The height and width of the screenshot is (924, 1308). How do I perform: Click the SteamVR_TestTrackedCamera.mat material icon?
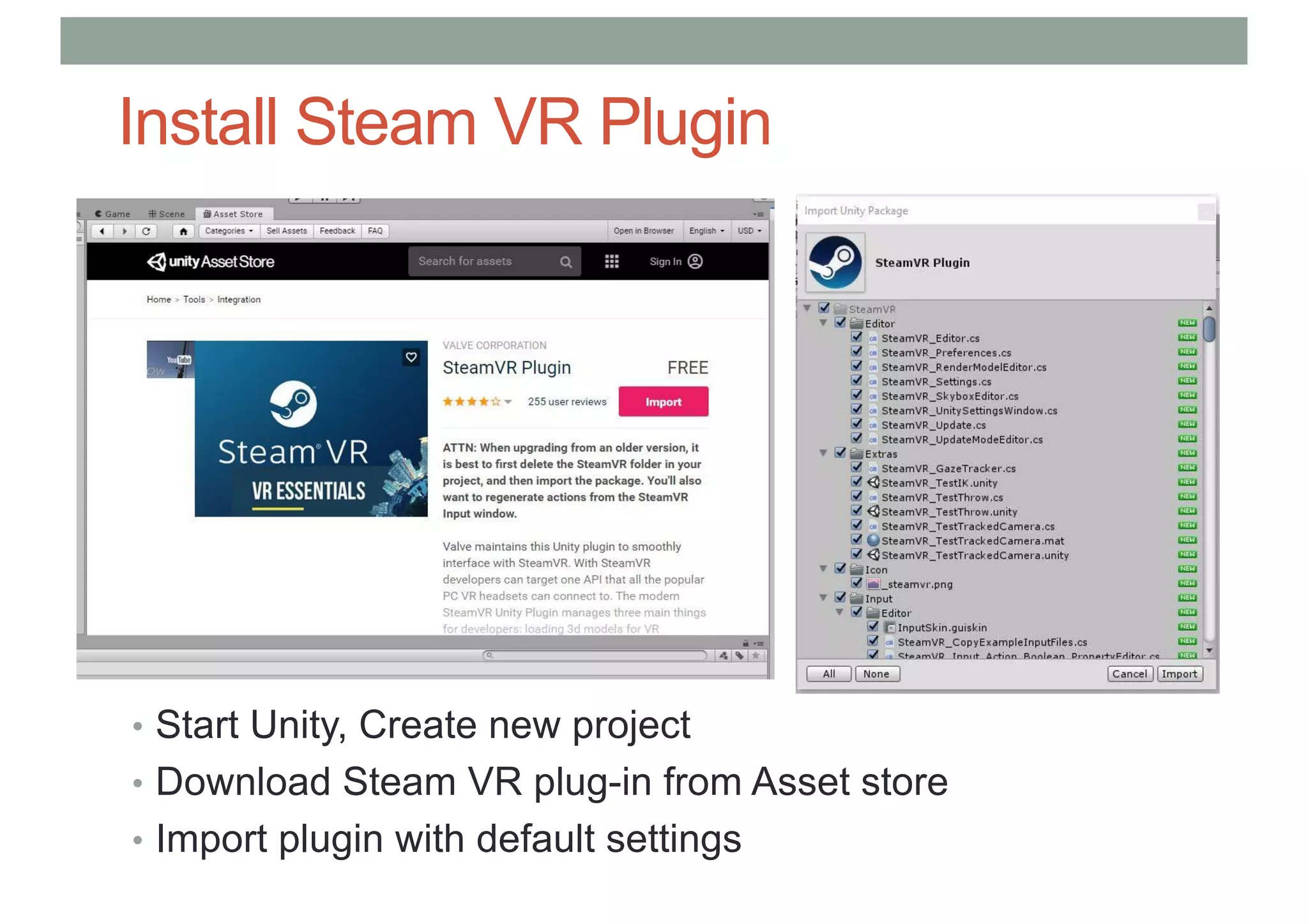pyautogui.click(x=873, y=540)
